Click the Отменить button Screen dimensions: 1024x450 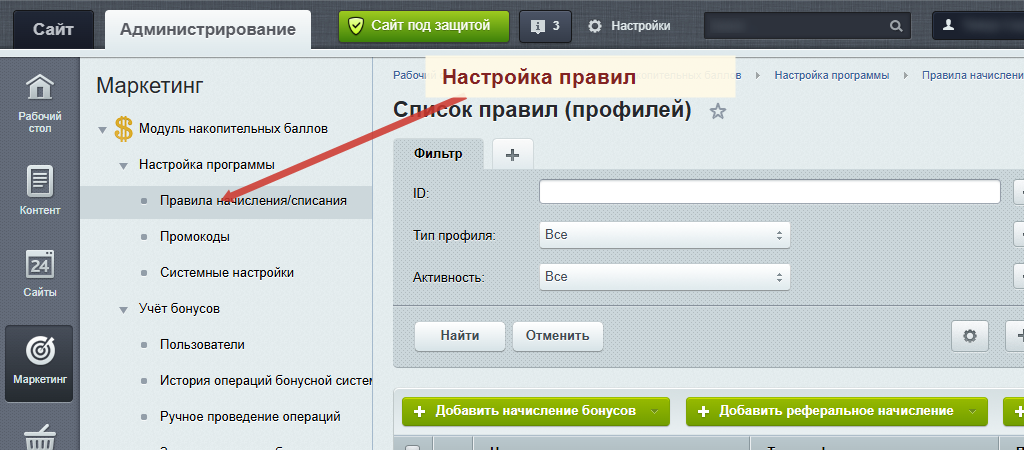(x=558, y=336)
